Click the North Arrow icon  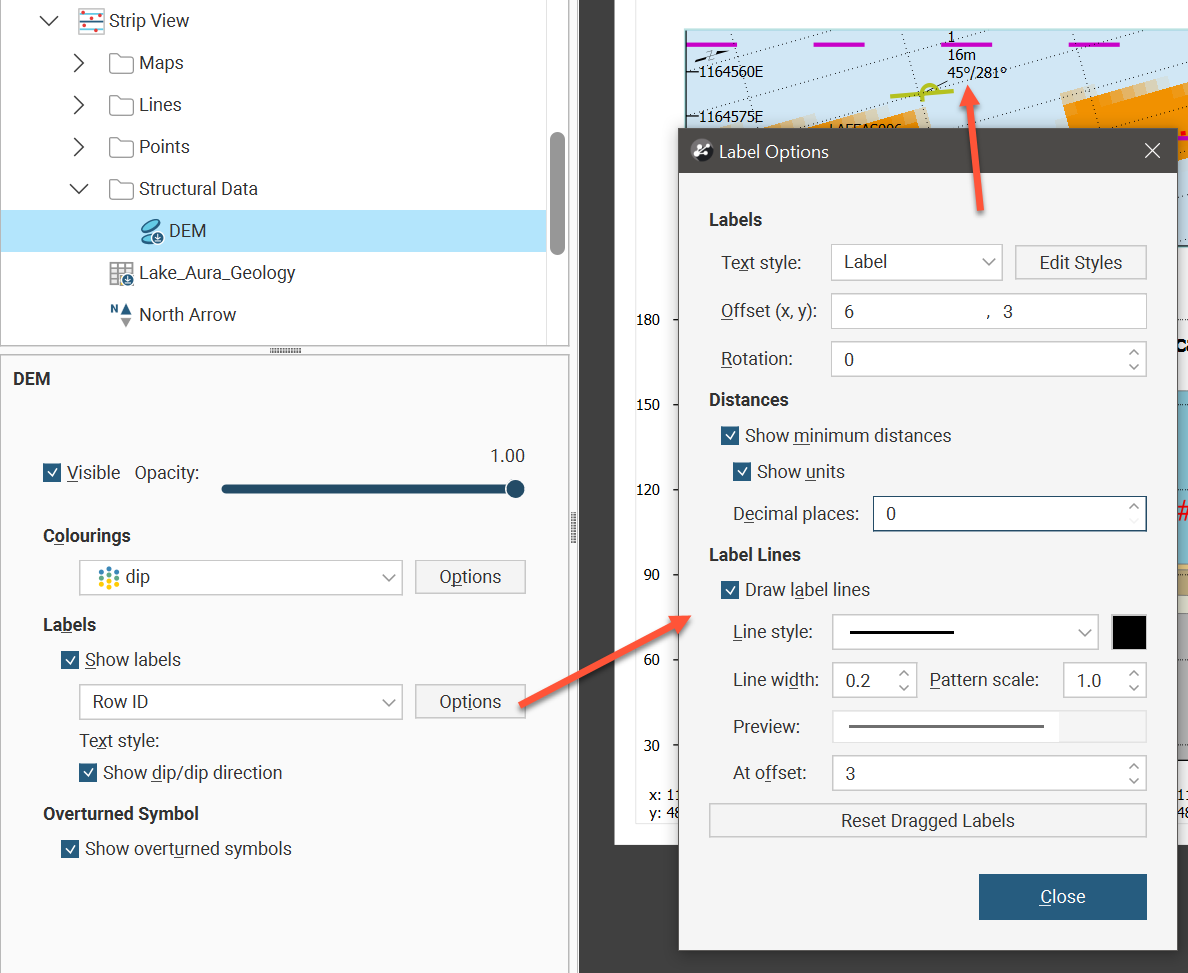point(121,315)
